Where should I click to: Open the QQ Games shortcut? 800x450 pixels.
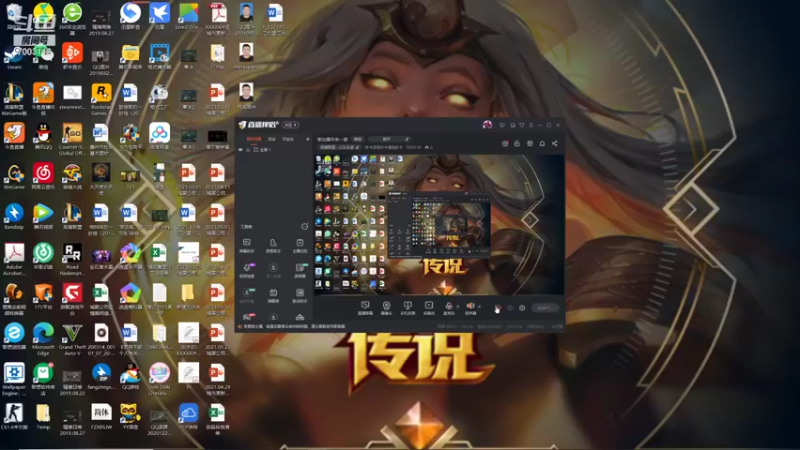(x=130, y=377)
